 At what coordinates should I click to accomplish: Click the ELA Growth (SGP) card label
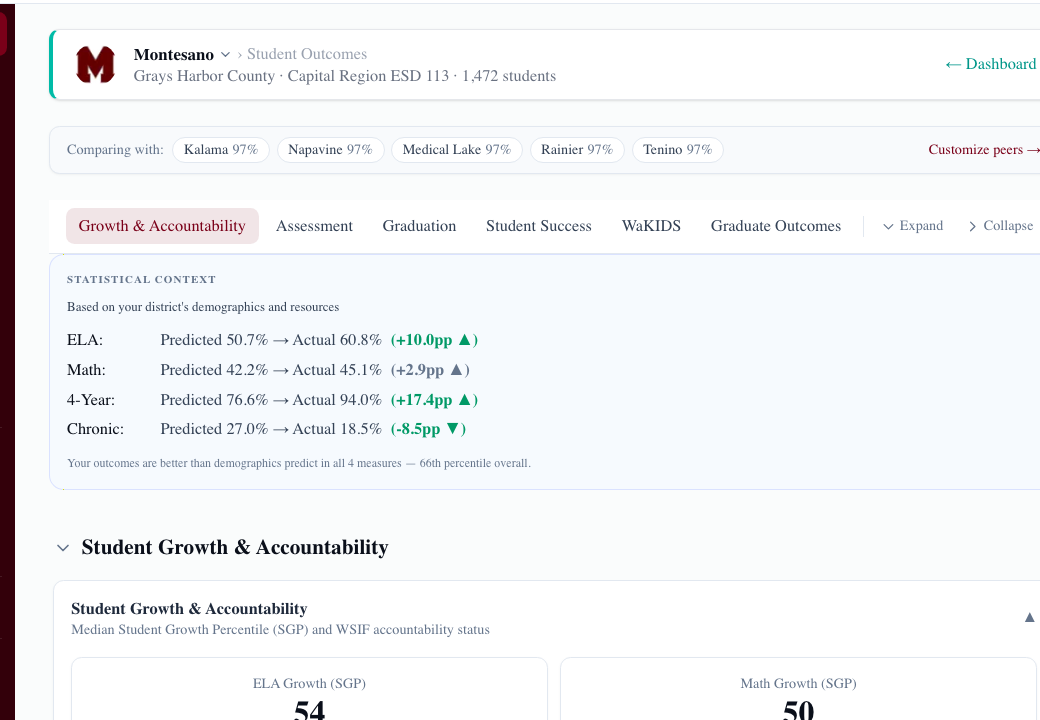(309, 684)
